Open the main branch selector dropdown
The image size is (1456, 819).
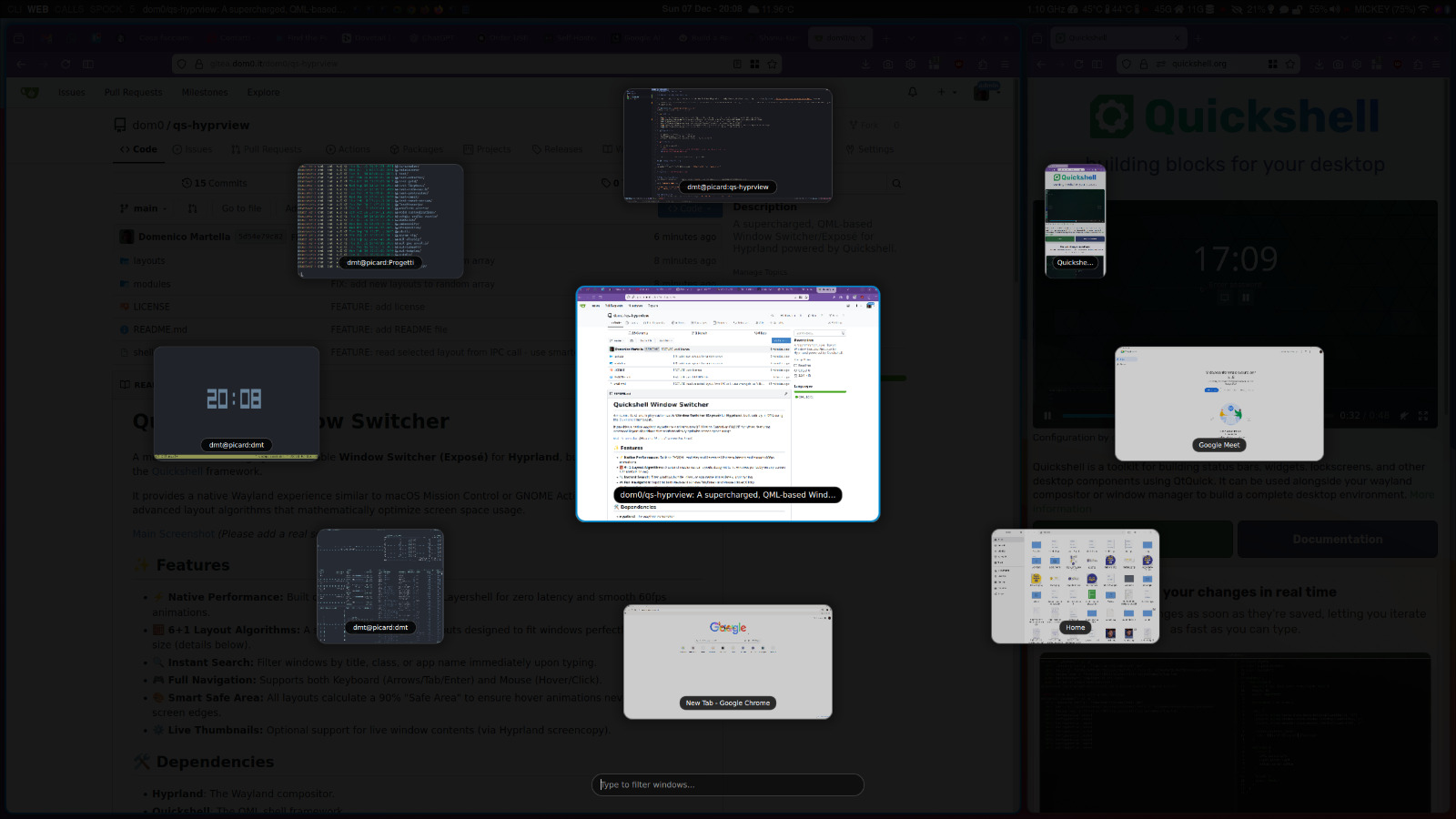(144, 208)
